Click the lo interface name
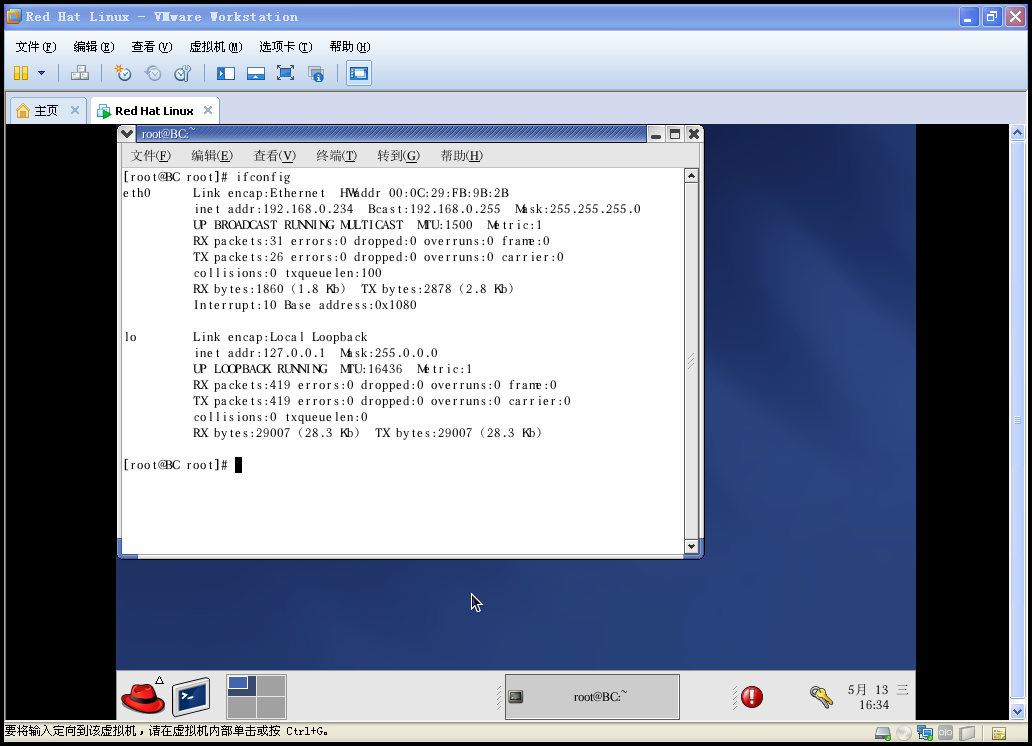The height and width of the screenshot is (746, 1032). pyautogui.click(x=130, y=337)
